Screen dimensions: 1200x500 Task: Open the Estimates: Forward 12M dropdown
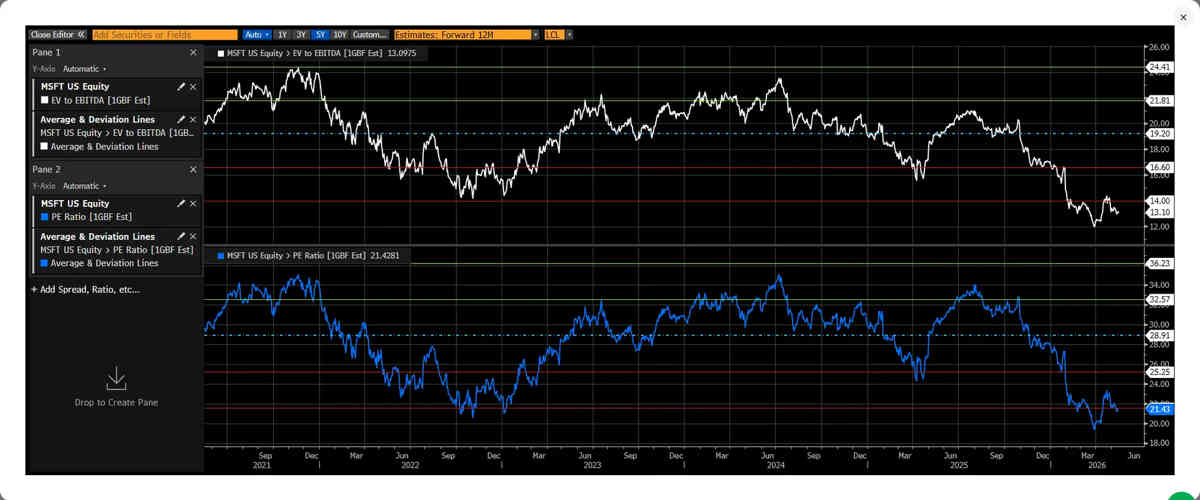click(462, 34)
